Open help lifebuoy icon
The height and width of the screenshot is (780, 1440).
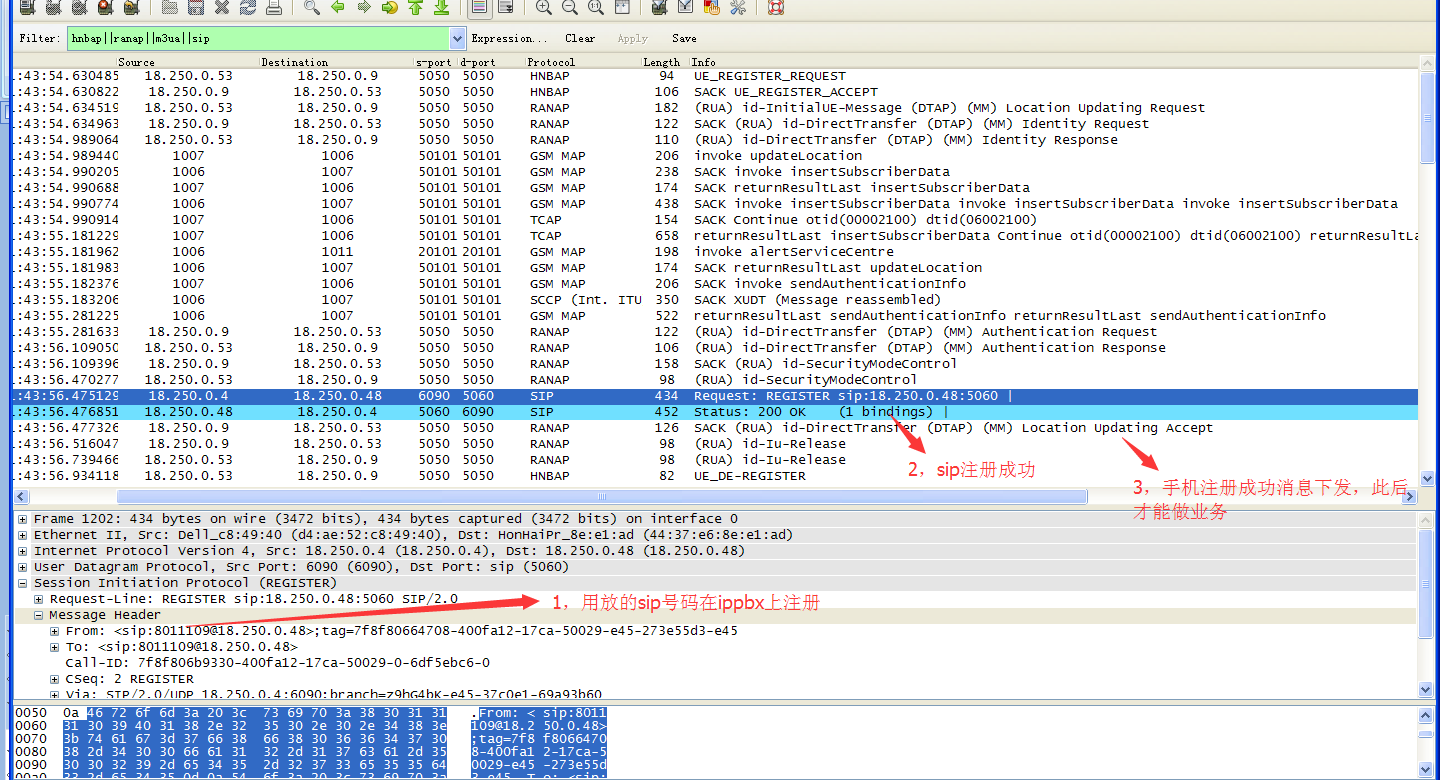[x=776, y=8]
